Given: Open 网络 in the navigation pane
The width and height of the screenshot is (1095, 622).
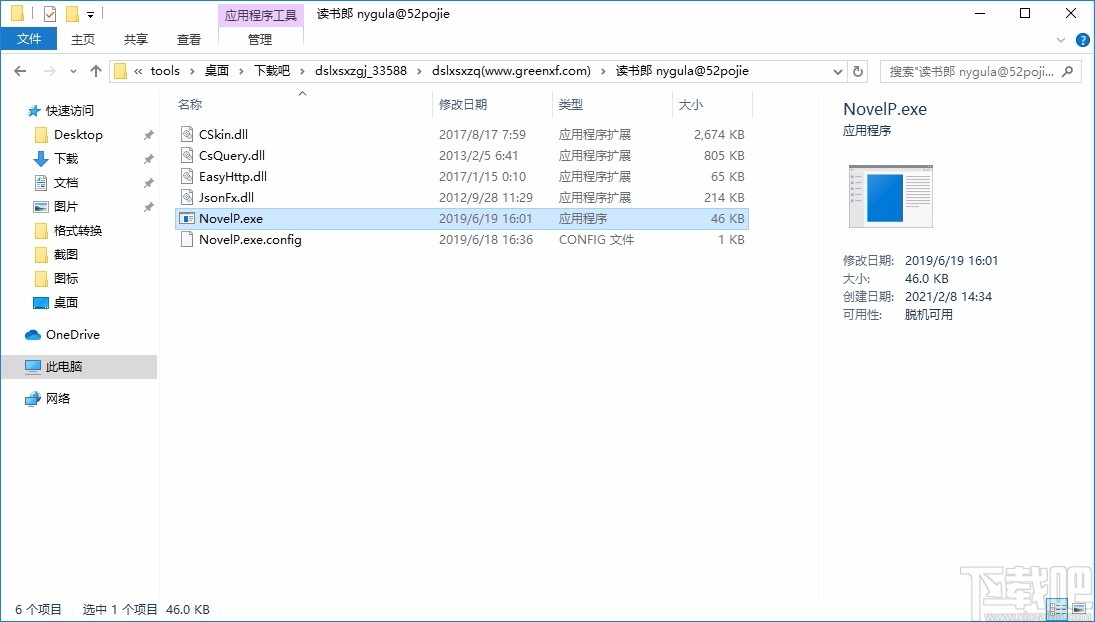Looking at the screenshot, I should [x=57, y=398].
